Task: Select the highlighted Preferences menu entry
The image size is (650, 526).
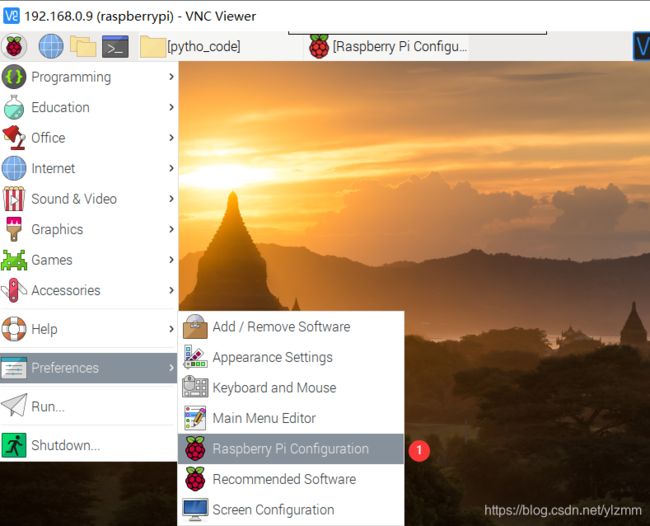Action: tap(89, 368)
